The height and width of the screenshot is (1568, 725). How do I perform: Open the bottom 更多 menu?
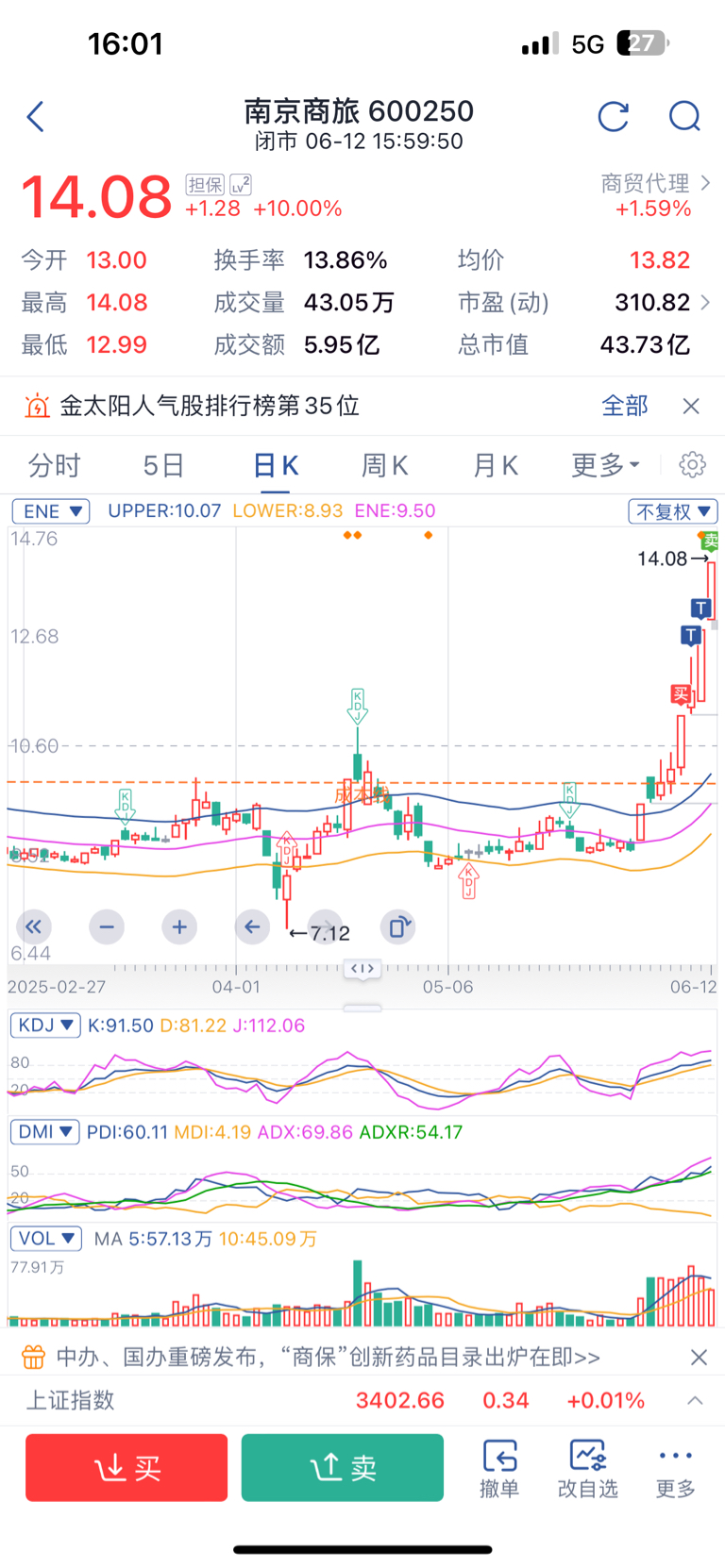coord(676,1469)
